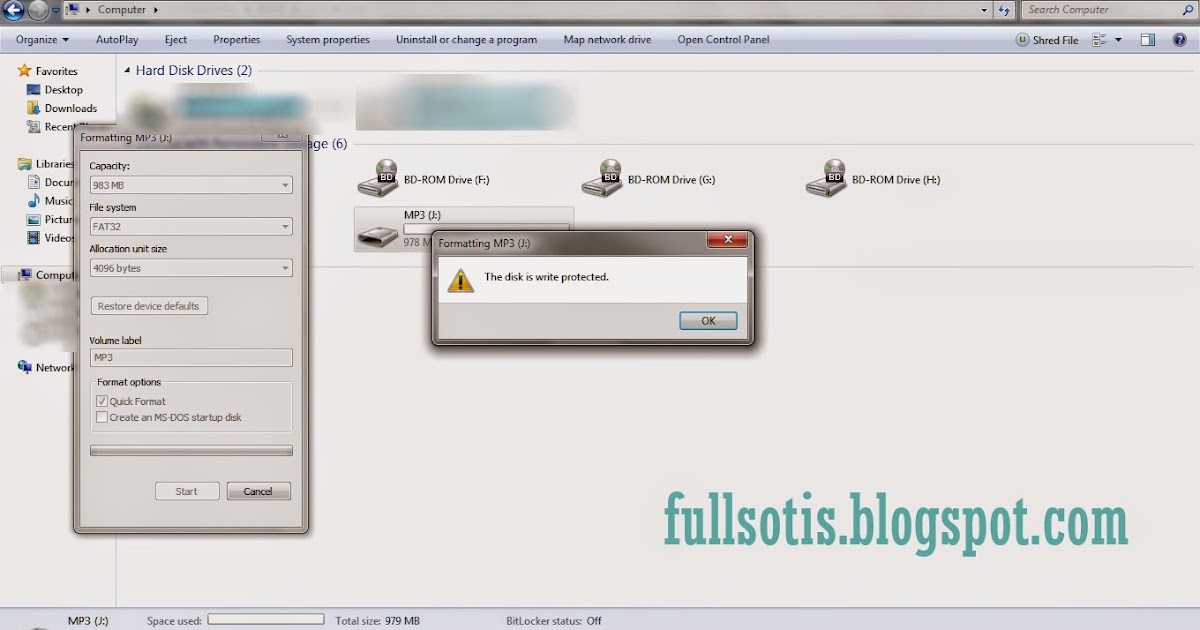Click AutoPlay in the toolbar
This screenshot has width=1200, height=630.
(x=117, y=40)
